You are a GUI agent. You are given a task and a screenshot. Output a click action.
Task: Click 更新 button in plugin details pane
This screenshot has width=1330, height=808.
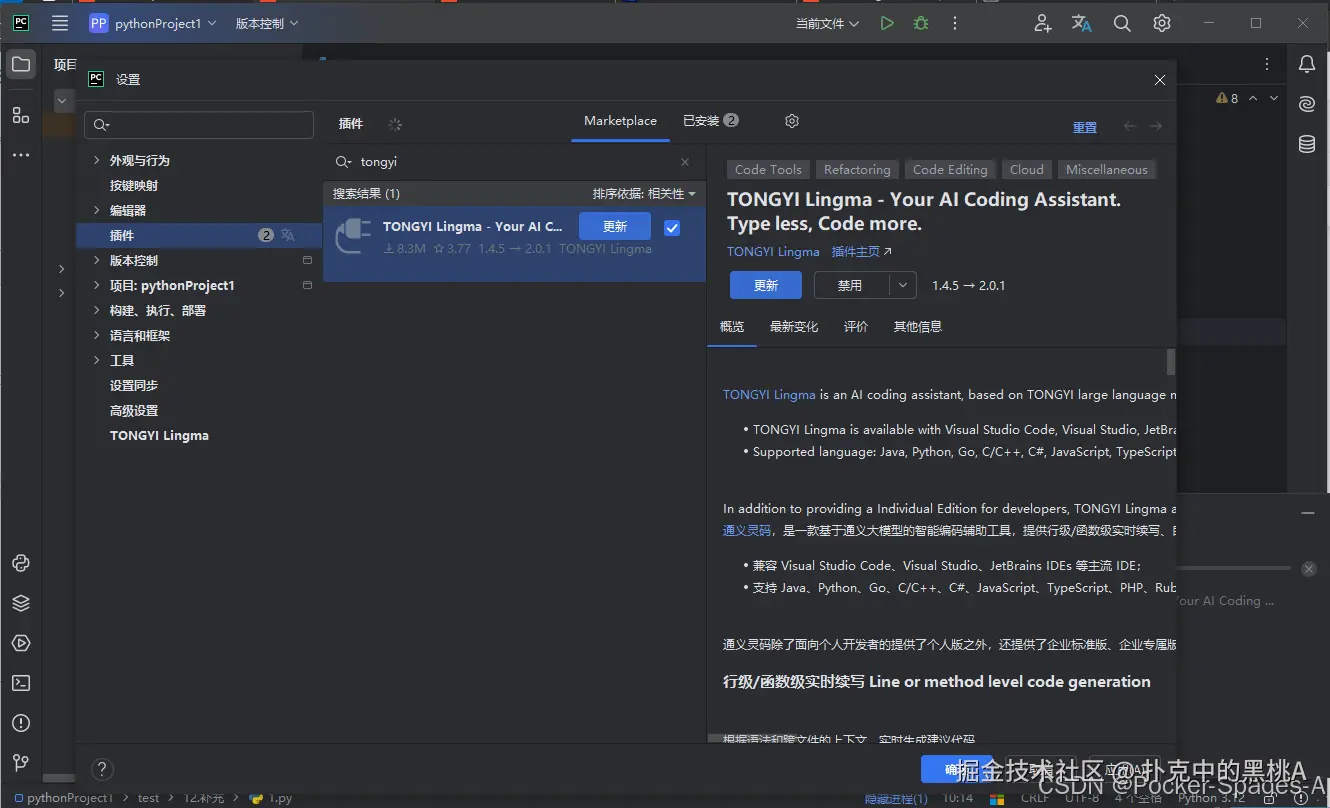click(766, 285)
